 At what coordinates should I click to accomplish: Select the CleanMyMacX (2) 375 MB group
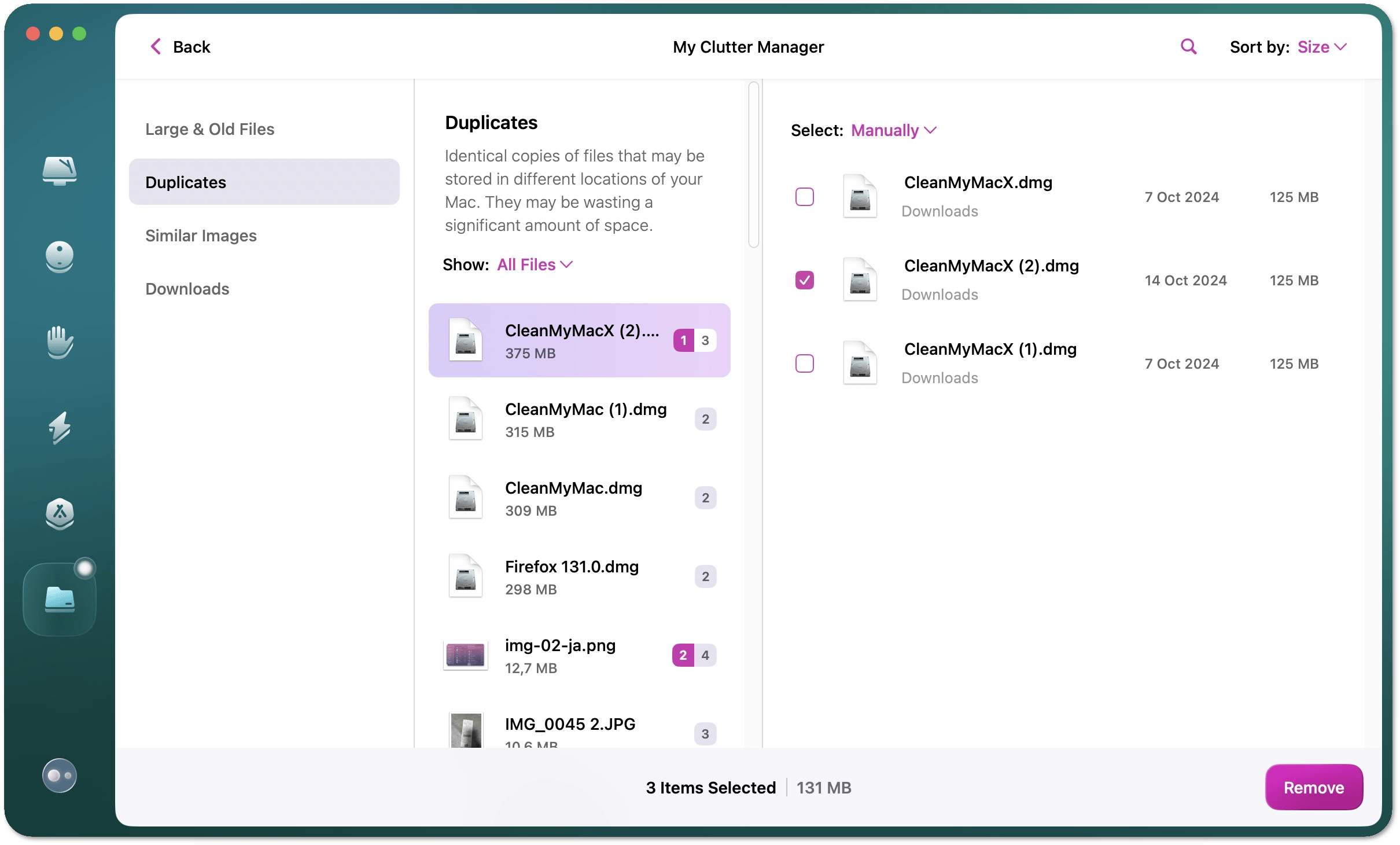580,340
